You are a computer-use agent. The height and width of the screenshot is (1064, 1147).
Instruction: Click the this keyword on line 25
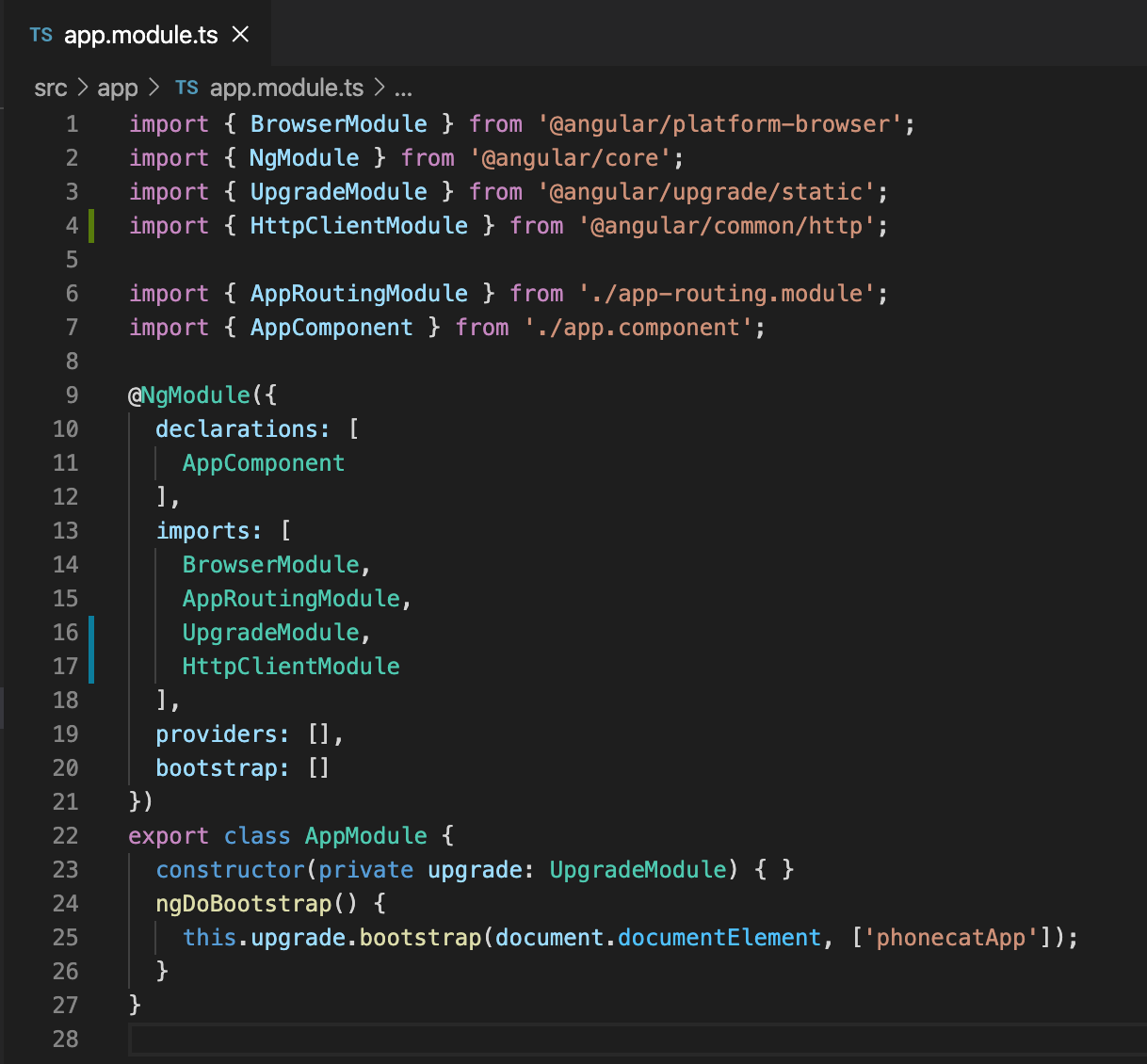[209, 938]
